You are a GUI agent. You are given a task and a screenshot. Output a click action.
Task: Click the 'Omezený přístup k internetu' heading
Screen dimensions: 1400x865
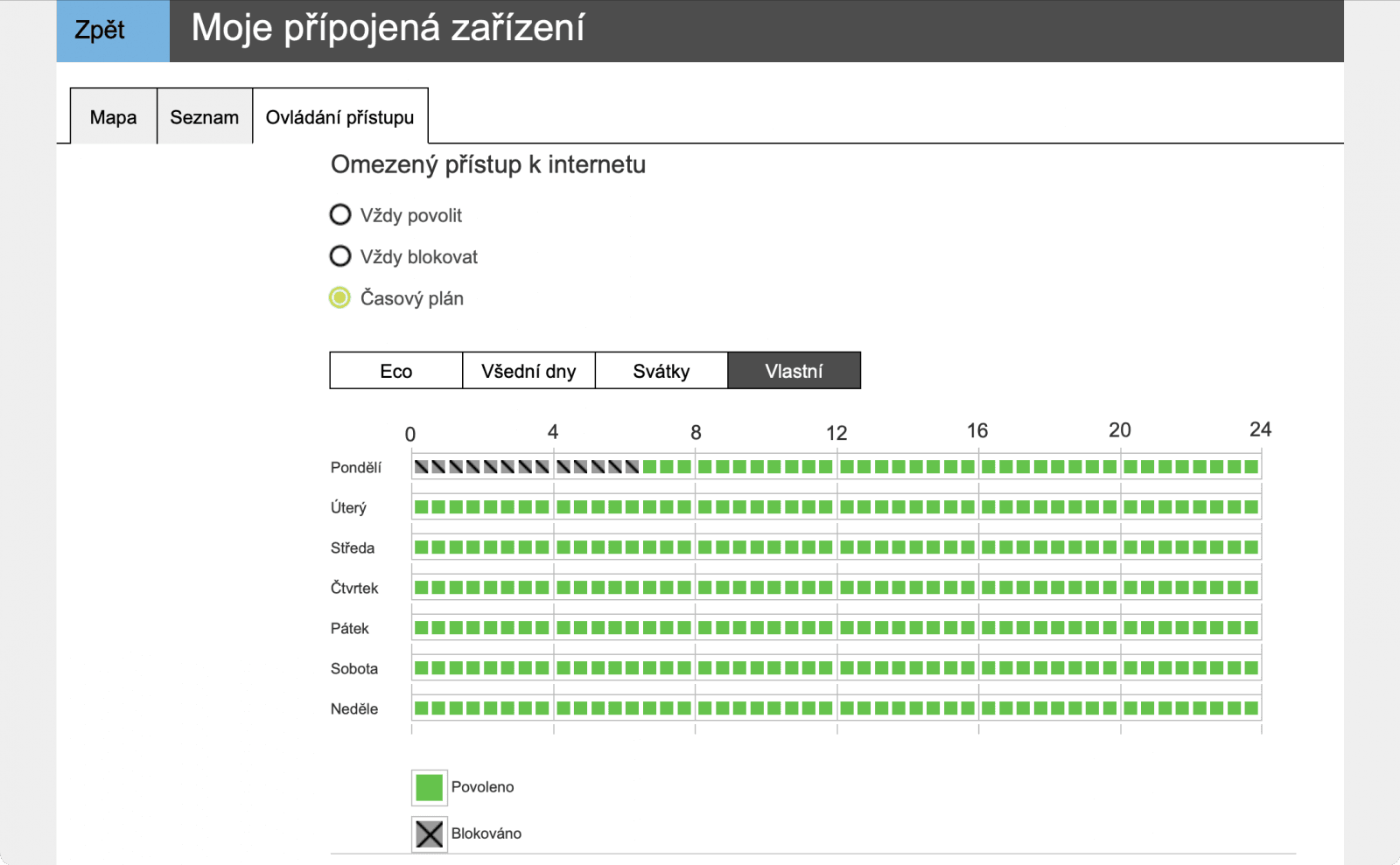point(487,164)
